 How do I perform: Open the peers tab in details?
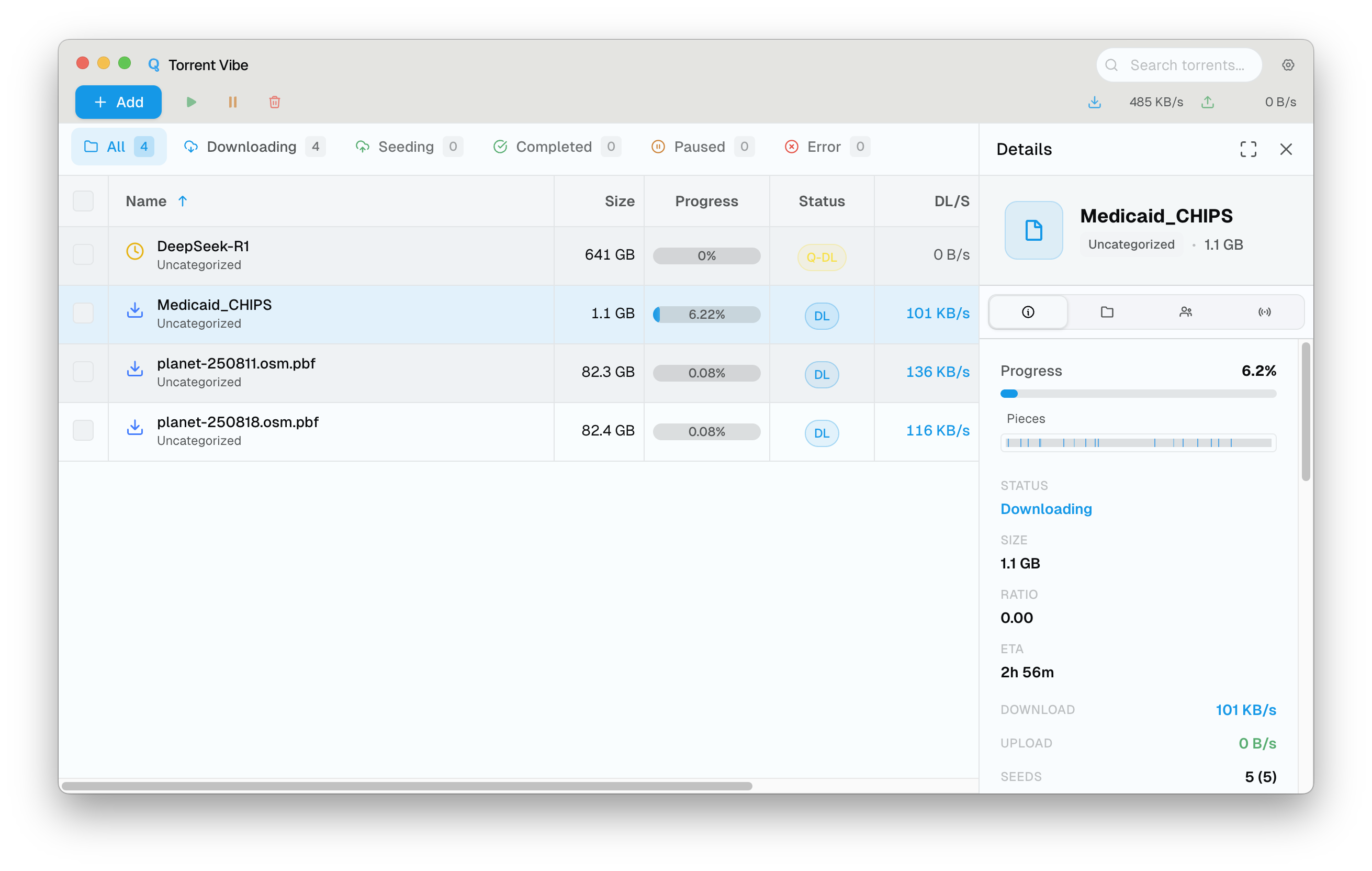click(x=1185, y=312)
